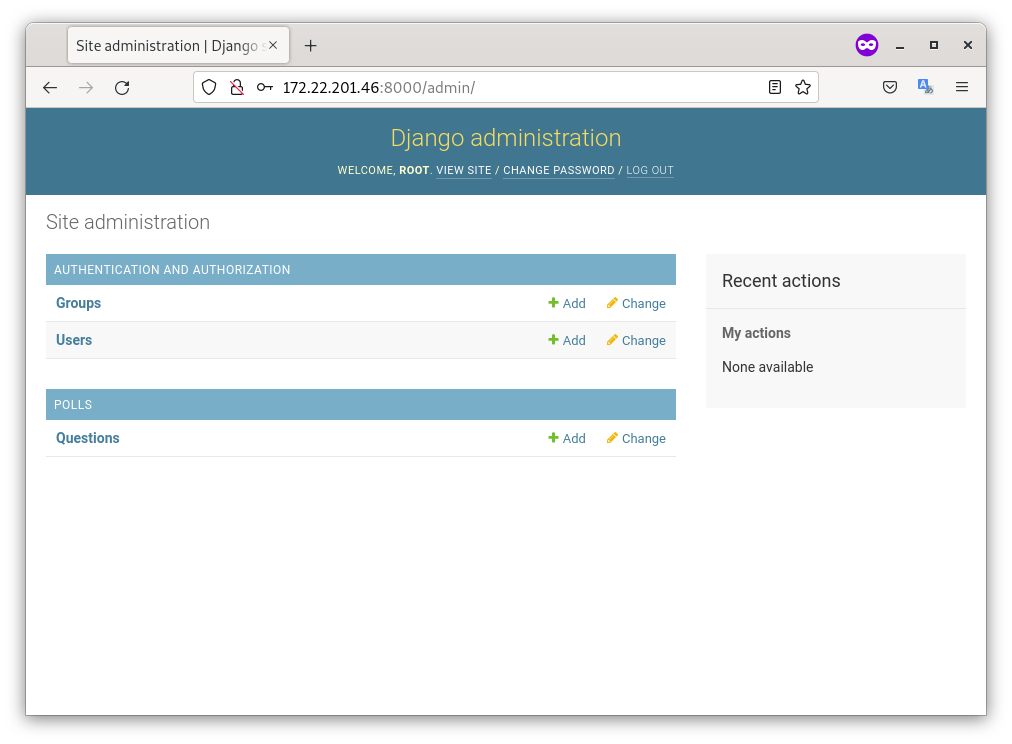Toggle reader view icon in address bar

point(775,88)
